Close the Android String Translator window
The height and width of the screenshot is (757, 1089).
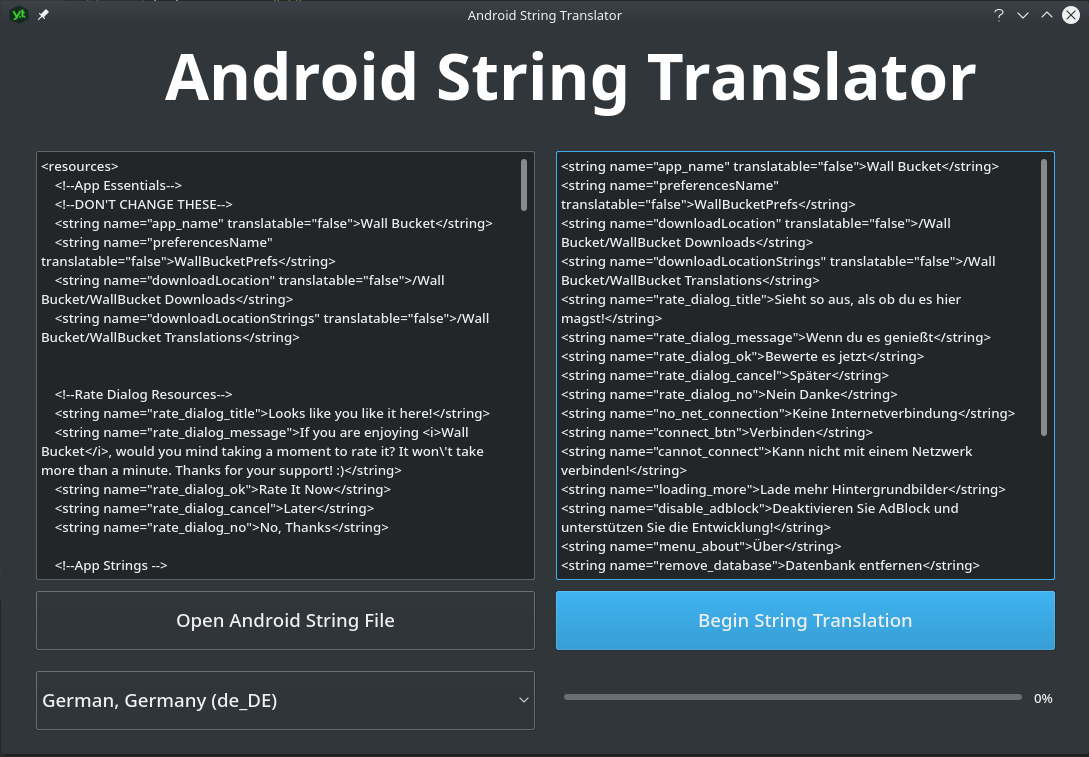coord(1071,15)
